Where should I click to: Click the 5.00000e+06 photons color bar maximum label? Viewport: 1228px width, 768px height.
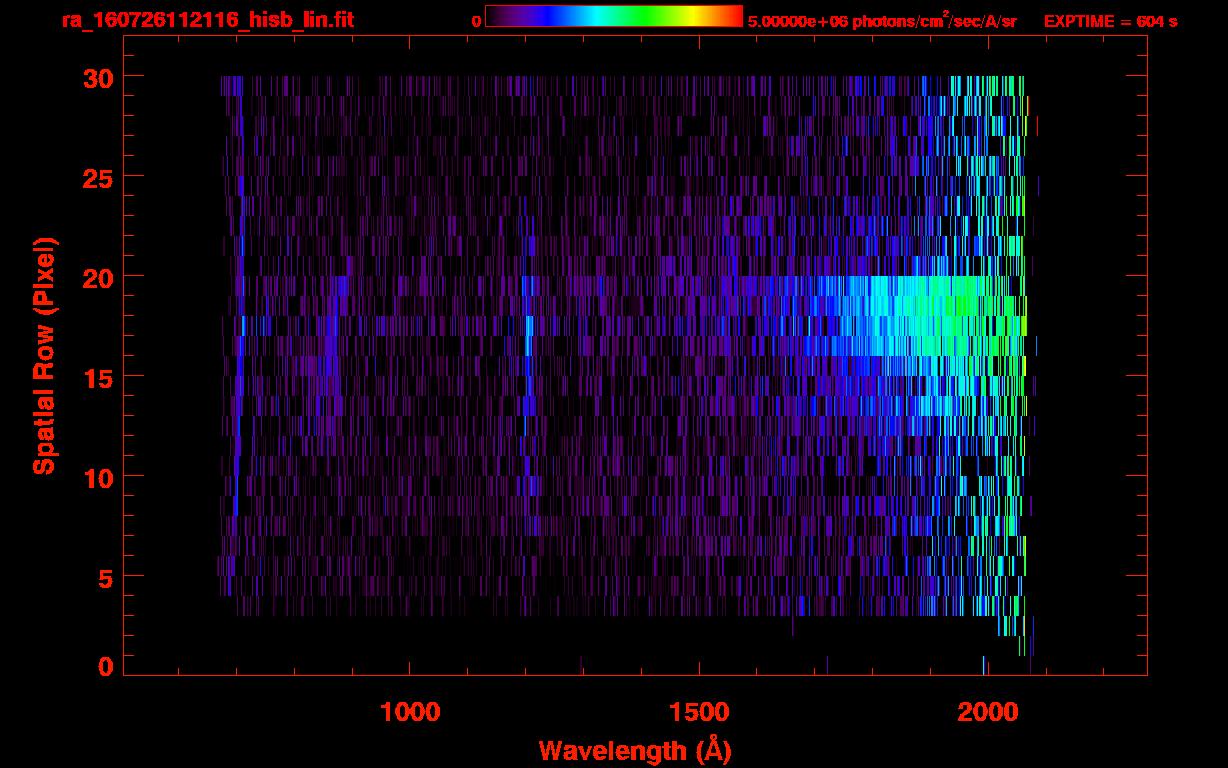881,21
